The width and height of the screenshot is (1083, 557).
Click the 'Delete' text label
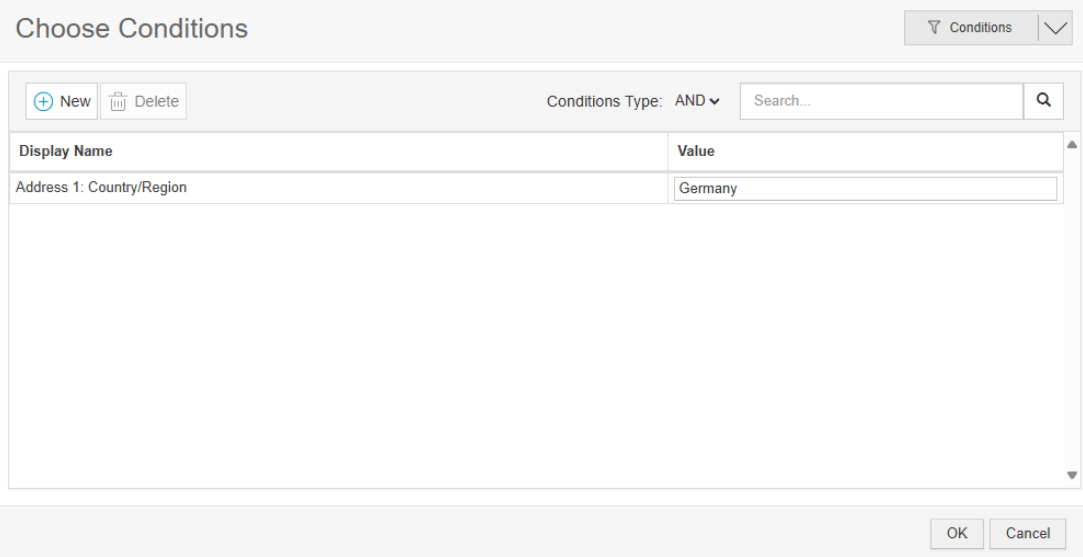[156, 101]
